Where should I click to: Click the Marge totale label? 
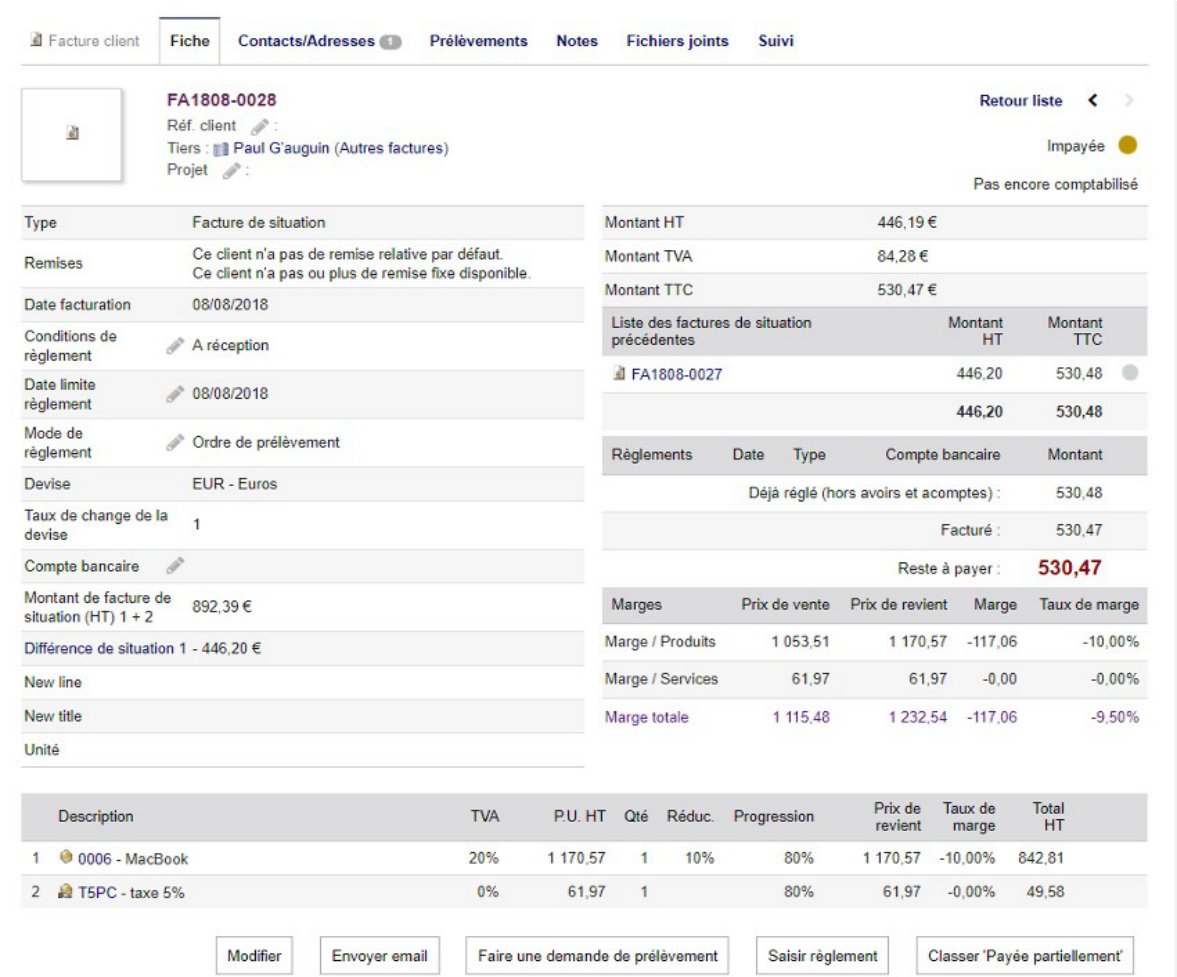point(646,717)
